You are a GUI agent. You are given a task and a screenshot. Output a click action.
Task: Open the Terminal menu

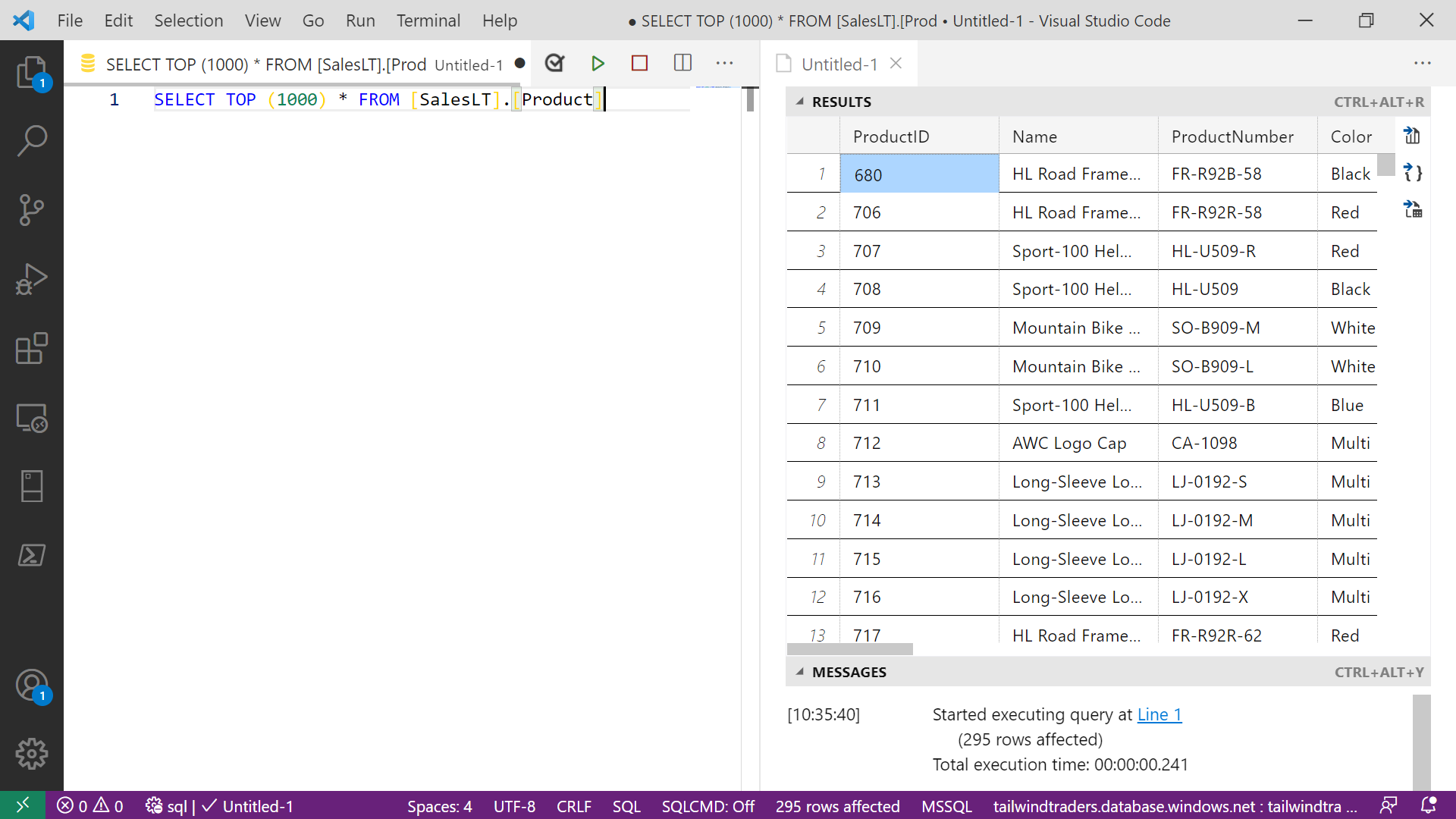(428, 20)
